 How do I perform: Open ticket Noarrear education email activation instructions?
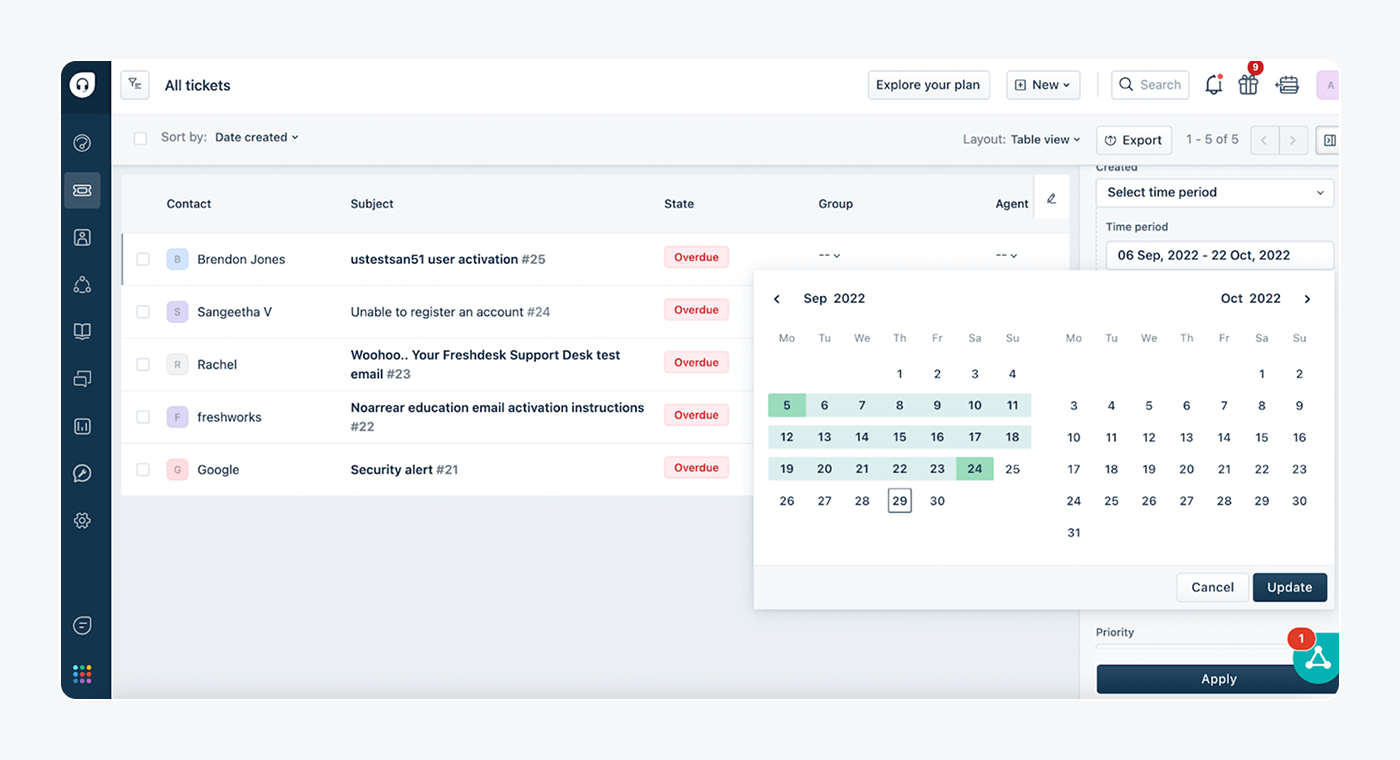497,416
